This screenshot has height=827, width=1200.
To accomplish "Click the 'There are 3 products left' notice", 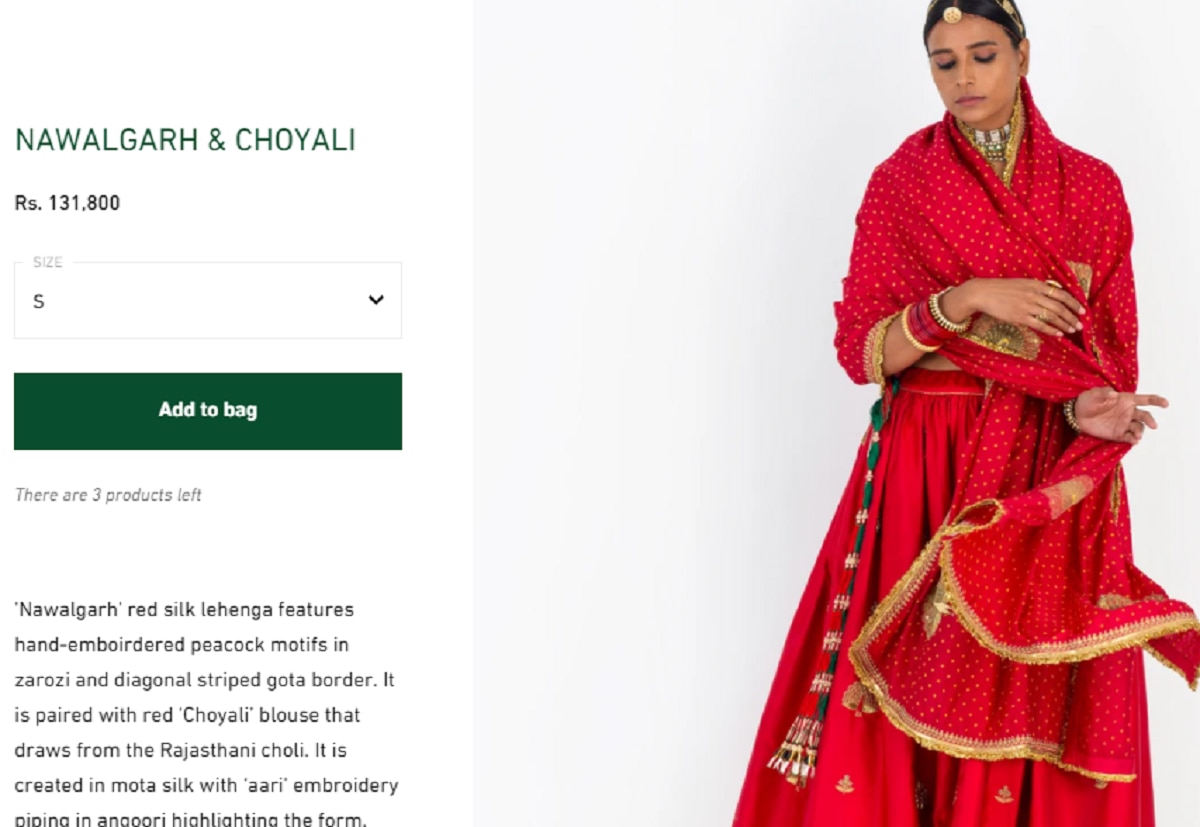I will coord(108,495).
